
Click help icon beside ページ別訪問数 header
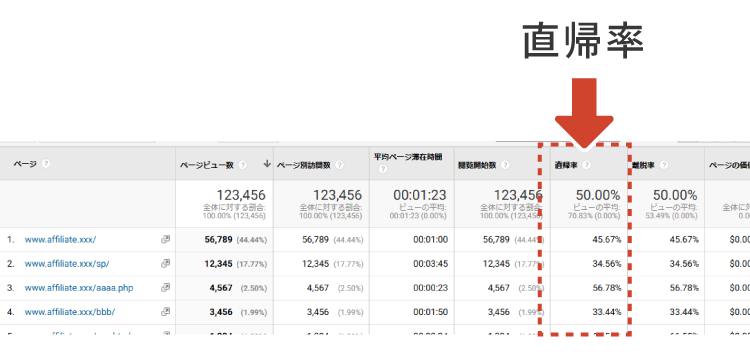click(340, 165)
